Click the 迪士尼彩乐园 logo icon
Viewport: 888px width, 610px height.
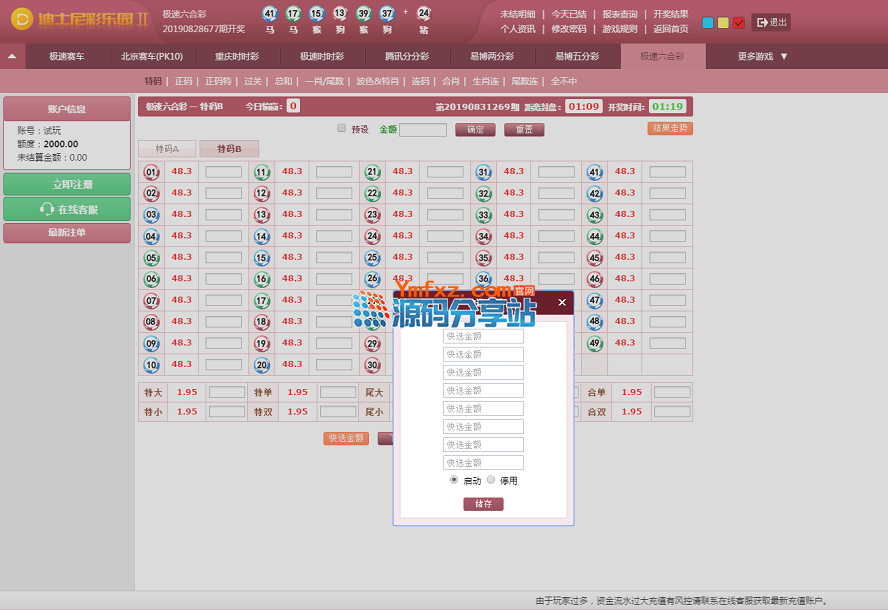21,20
